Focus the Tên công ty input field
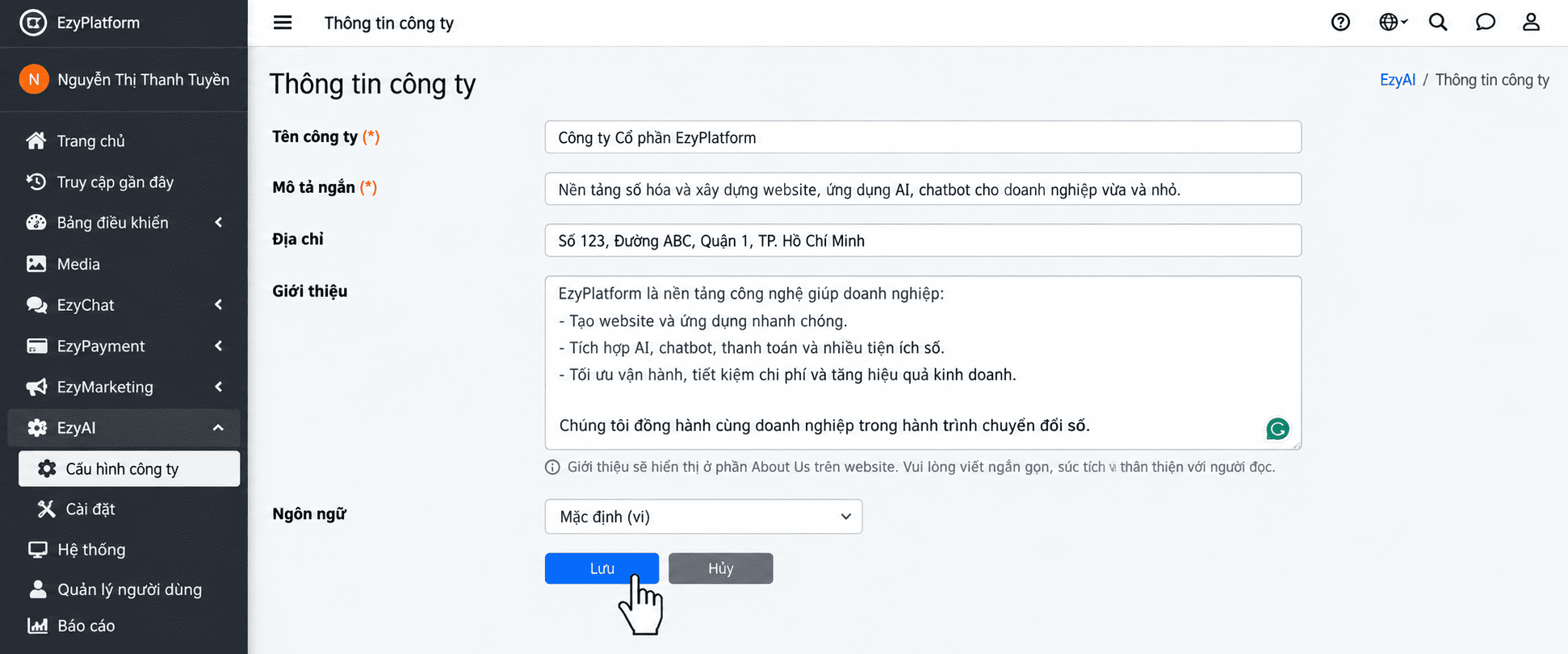The image size is (1568, 654). pyautogui.click(x=923, y=137)
